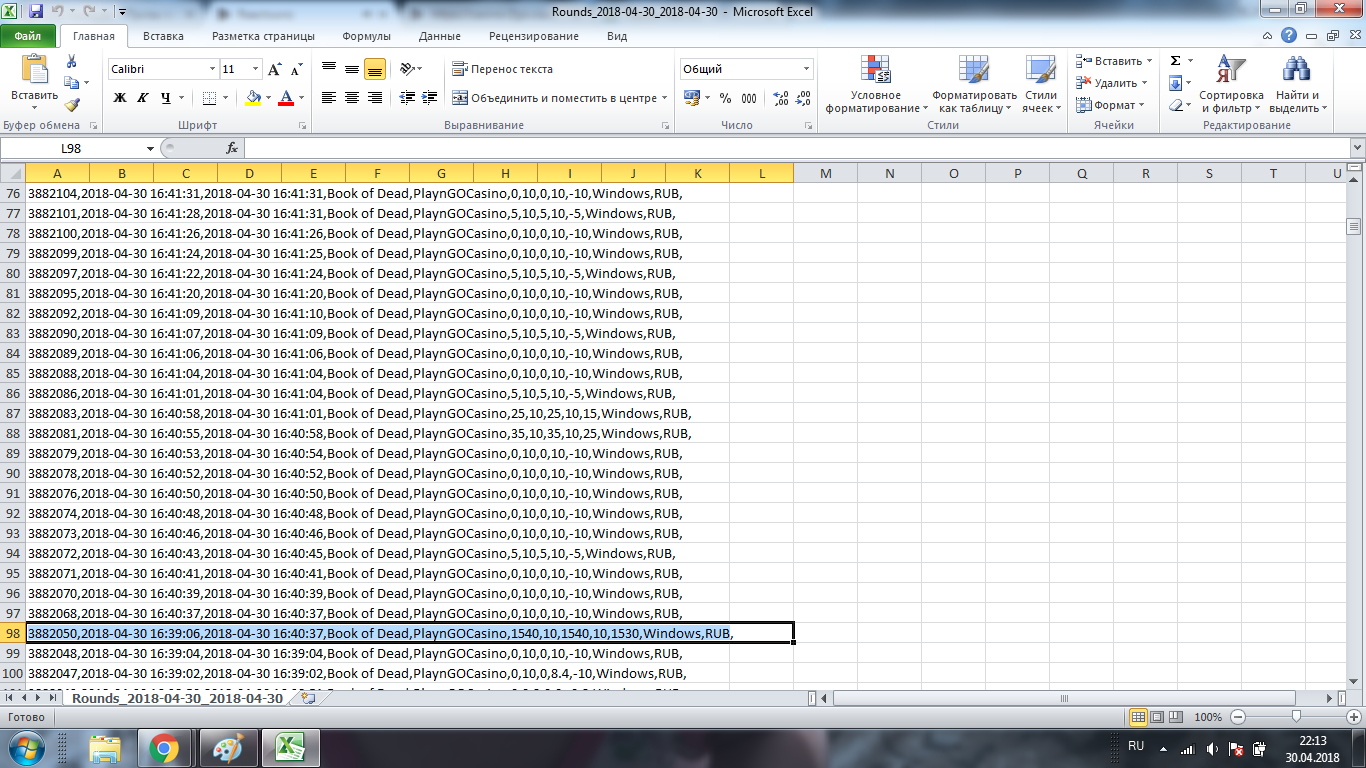This screenshot has width=1366, height=768.
Task: Click the AutoSum sigma icon
Action: tap(1175, 61)
